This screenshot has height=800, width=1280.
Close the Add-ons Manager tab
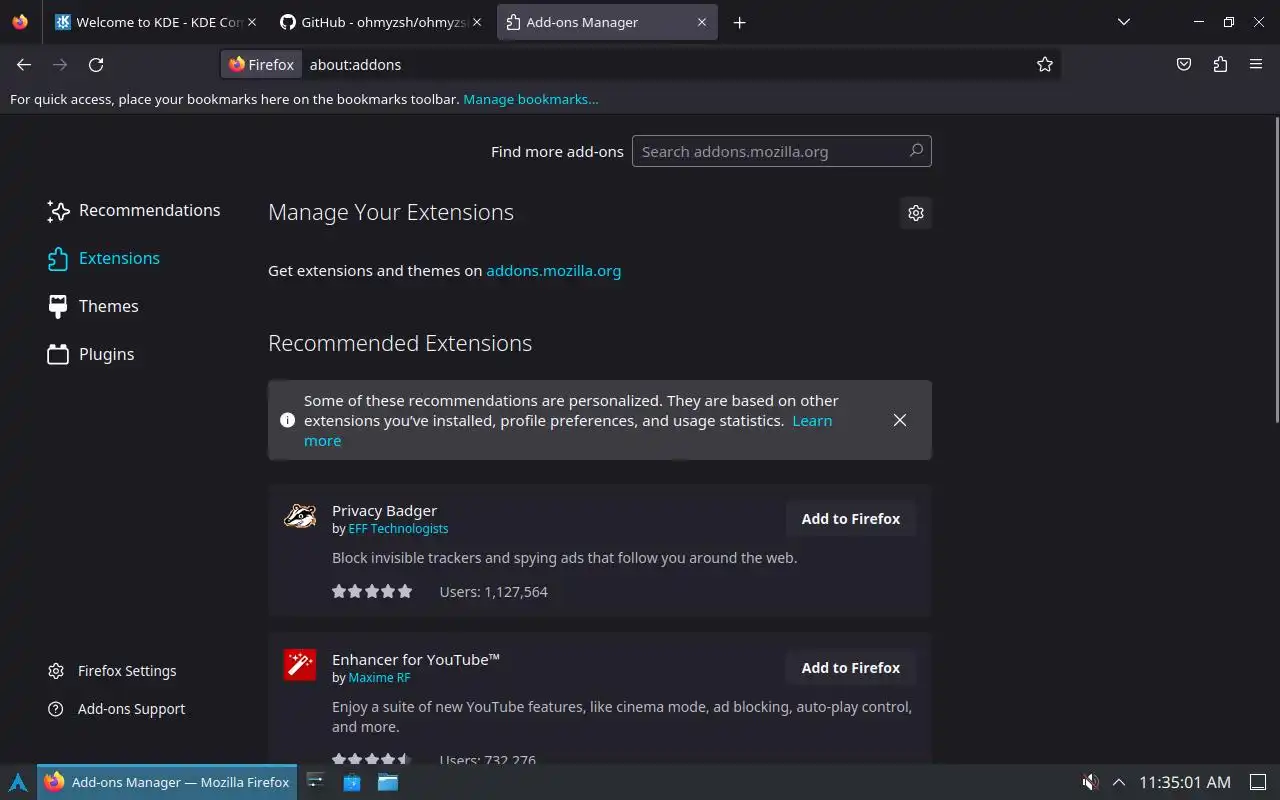point(701,22)
